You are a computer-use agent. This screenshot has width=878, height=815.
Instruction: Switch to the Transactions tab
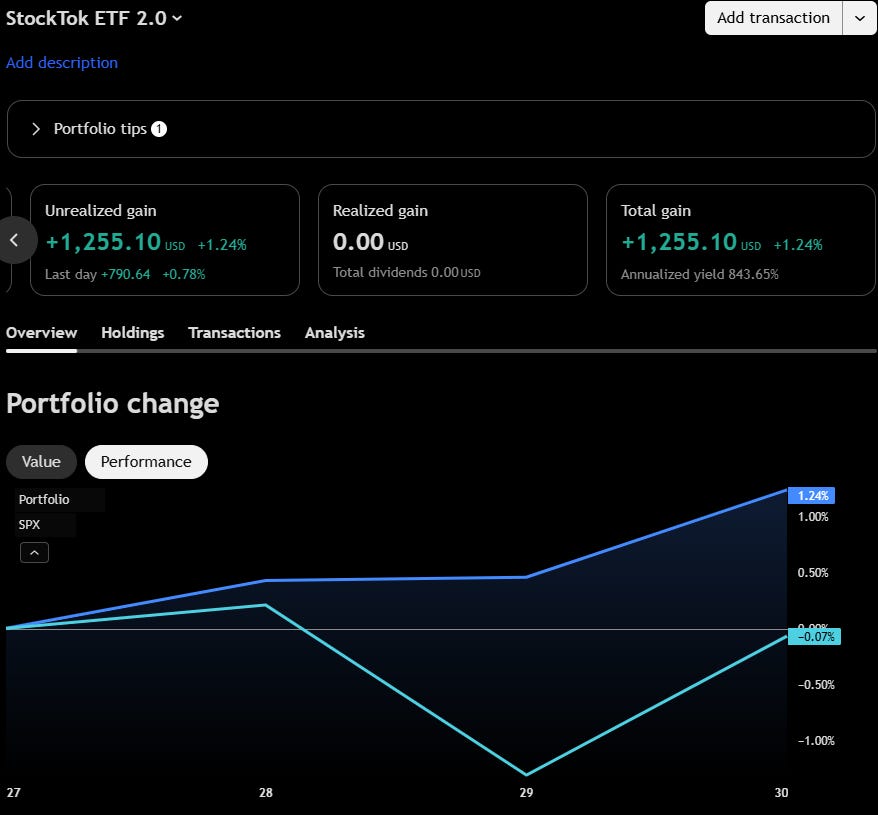(234, 333)
